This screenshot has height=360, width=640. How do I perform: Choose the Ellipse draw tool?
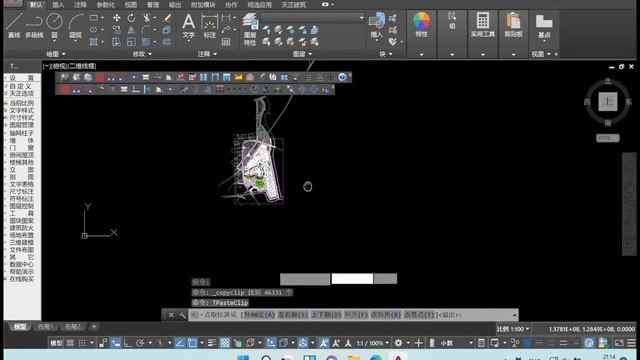tap(93, 30)
